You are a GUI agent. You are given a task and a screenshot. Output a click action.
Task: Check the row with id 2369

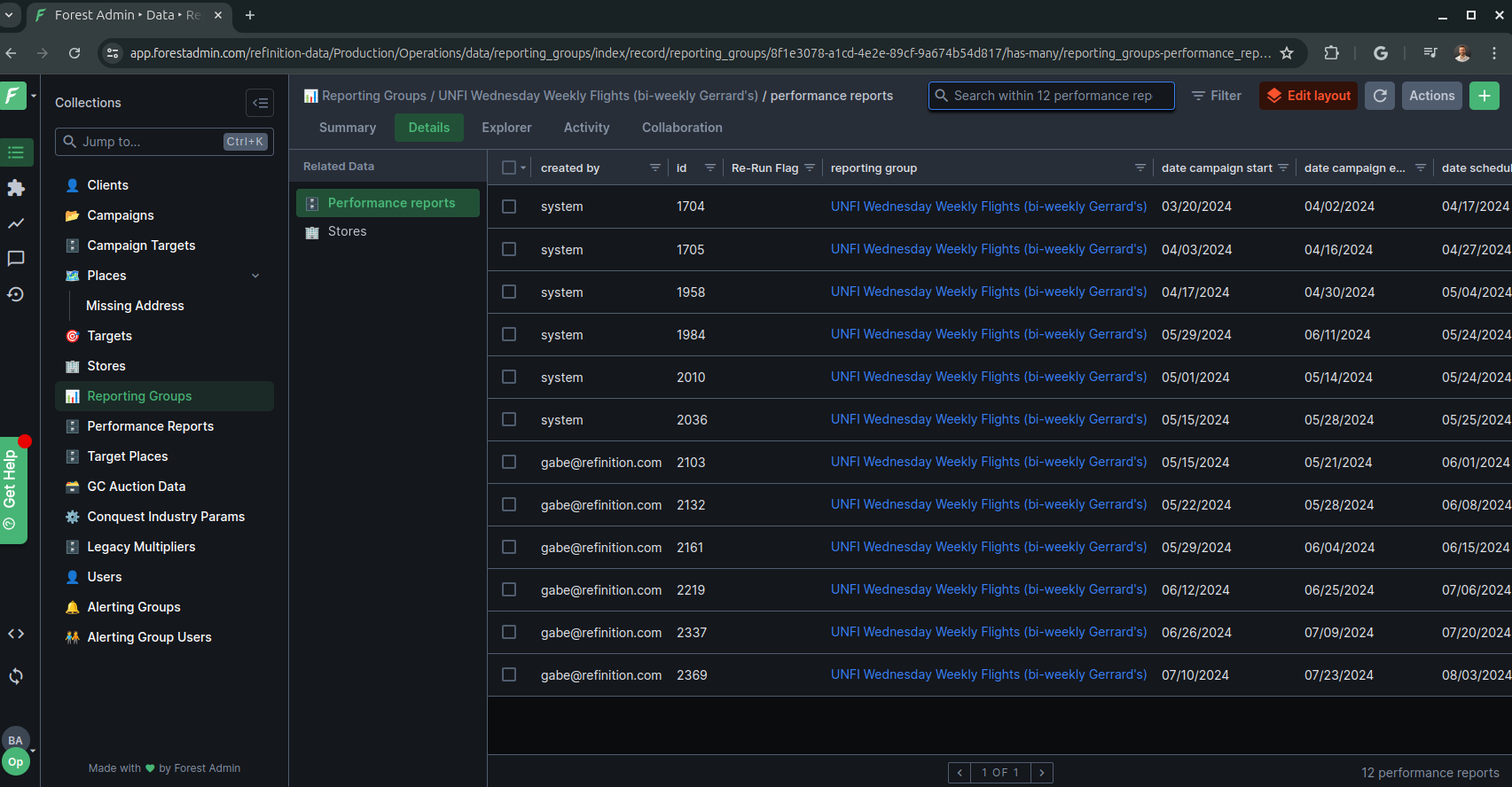(509, 674)
